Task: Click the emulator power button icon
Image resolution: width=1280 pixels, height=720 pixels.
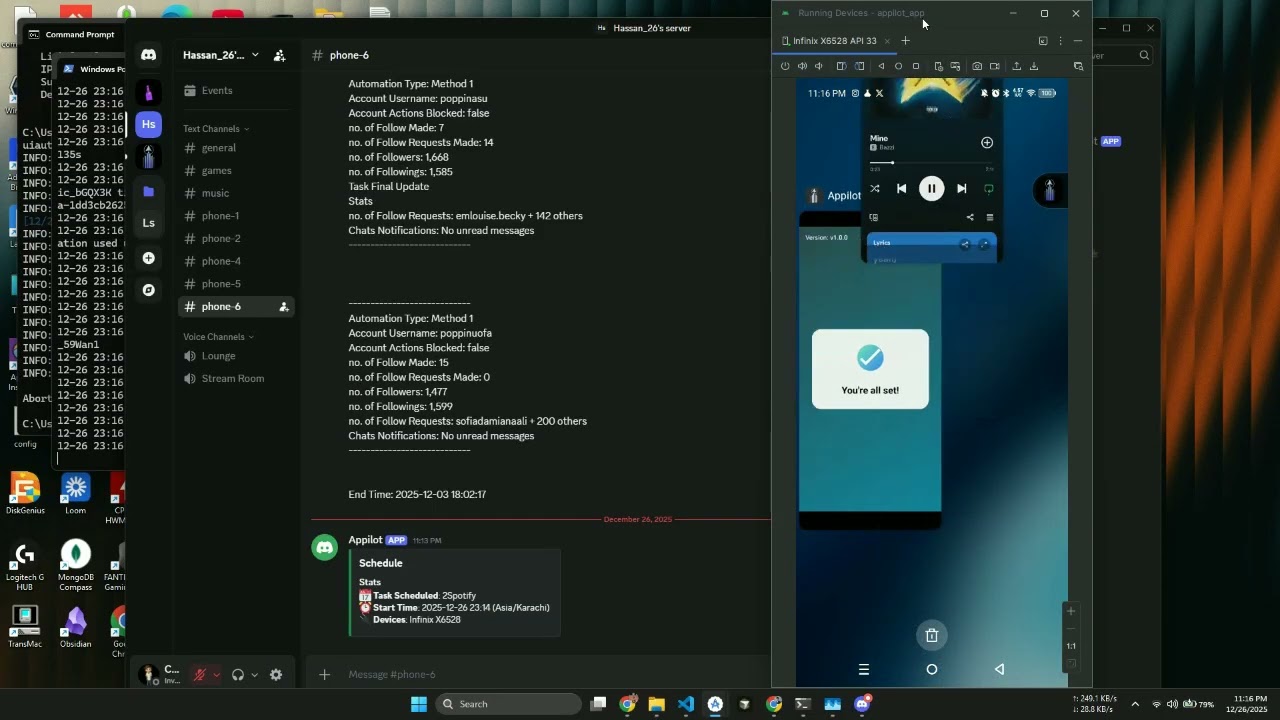Action: (785, 66)
